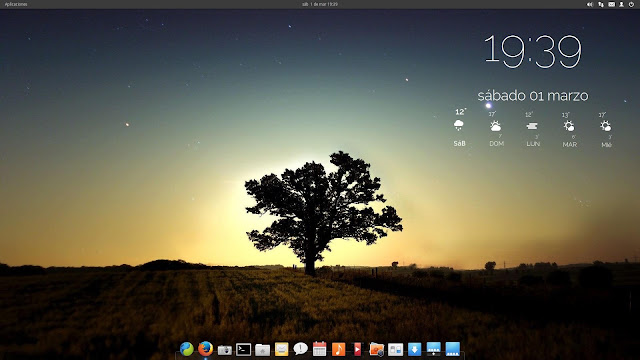Open the messages envelope indicator
Image resolution: width=640 pixels, height=360 pixels.
[x=611, y=4]
